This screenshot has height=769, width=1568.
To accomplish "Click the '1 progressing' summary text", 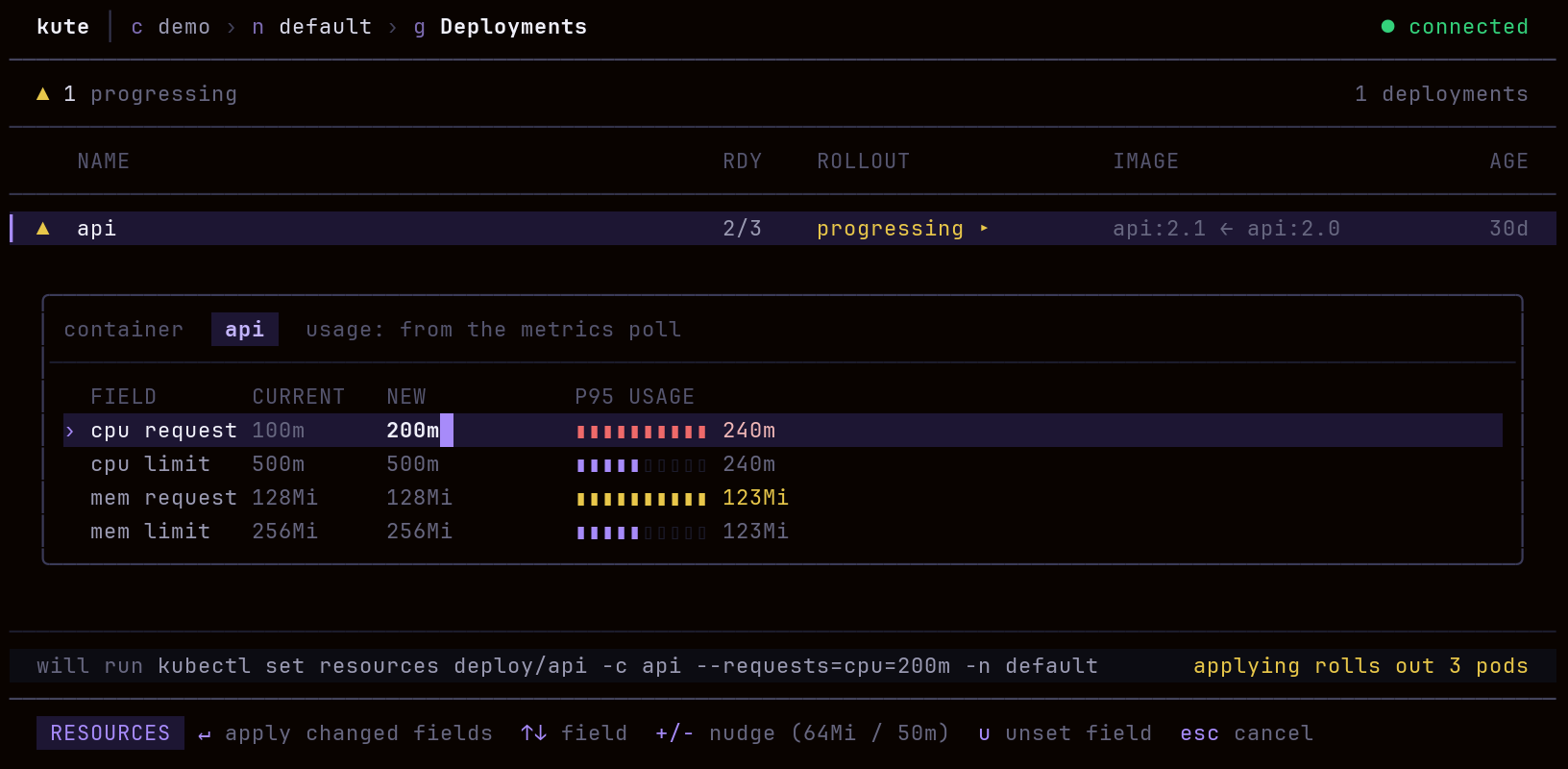I will pos(150,94).
